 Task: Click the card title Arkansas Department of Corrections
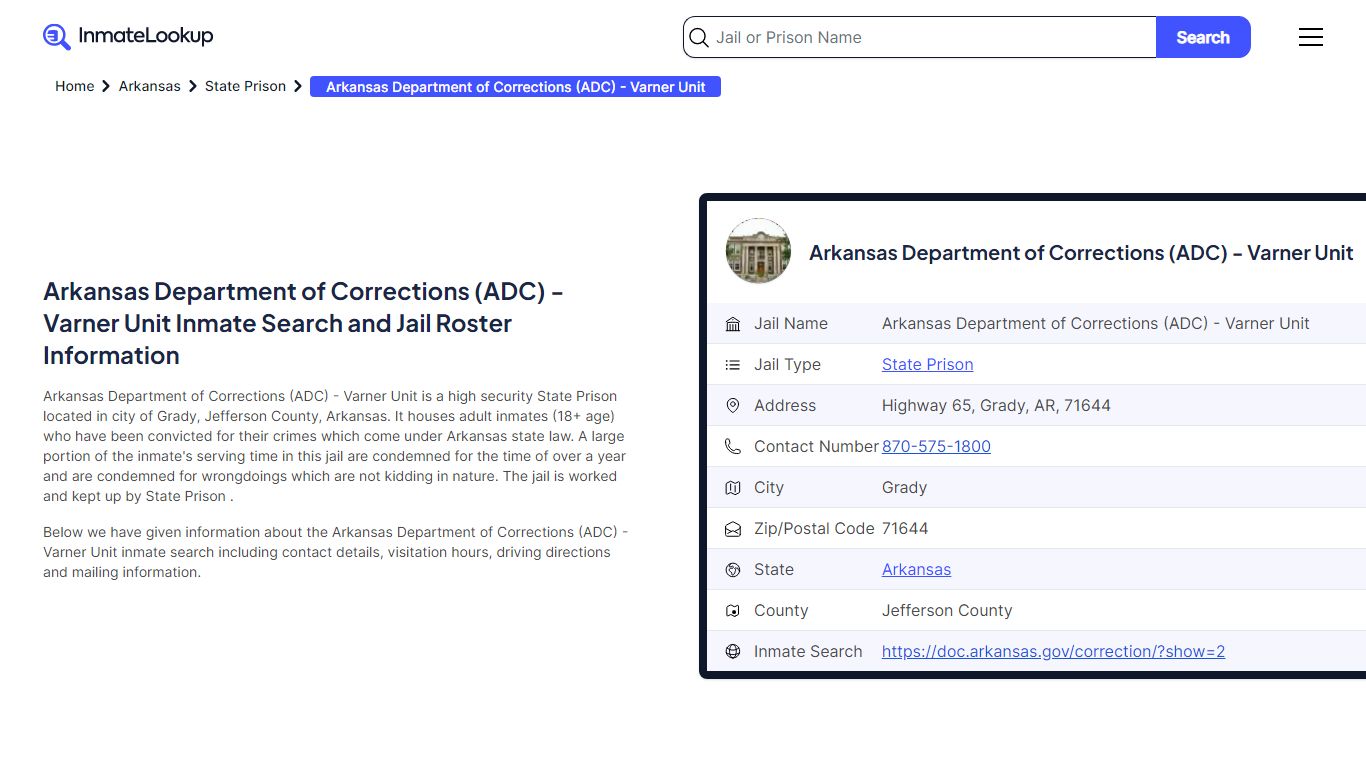pos(1081,253)
